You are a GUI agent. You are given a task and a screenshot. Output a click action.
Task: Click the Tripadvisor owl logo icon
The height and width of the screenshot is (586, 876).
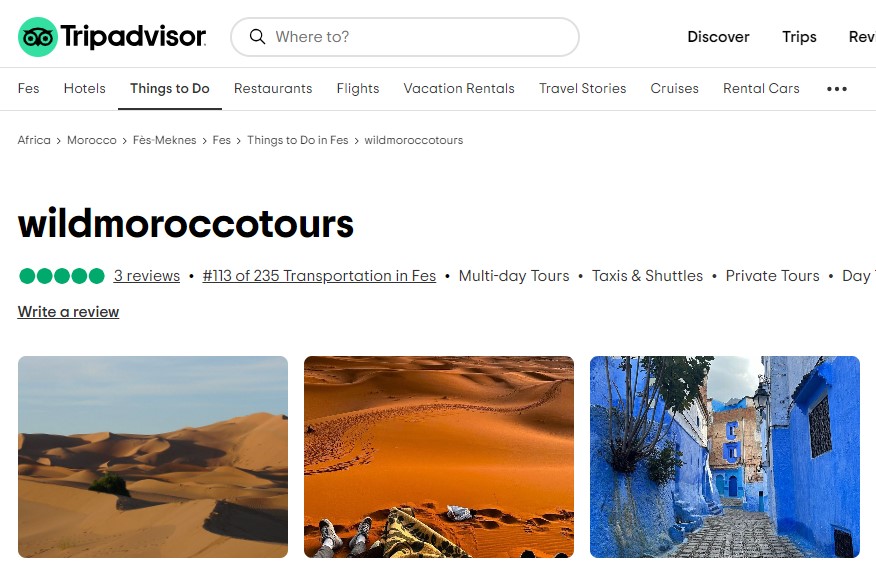tap(38, 37)
